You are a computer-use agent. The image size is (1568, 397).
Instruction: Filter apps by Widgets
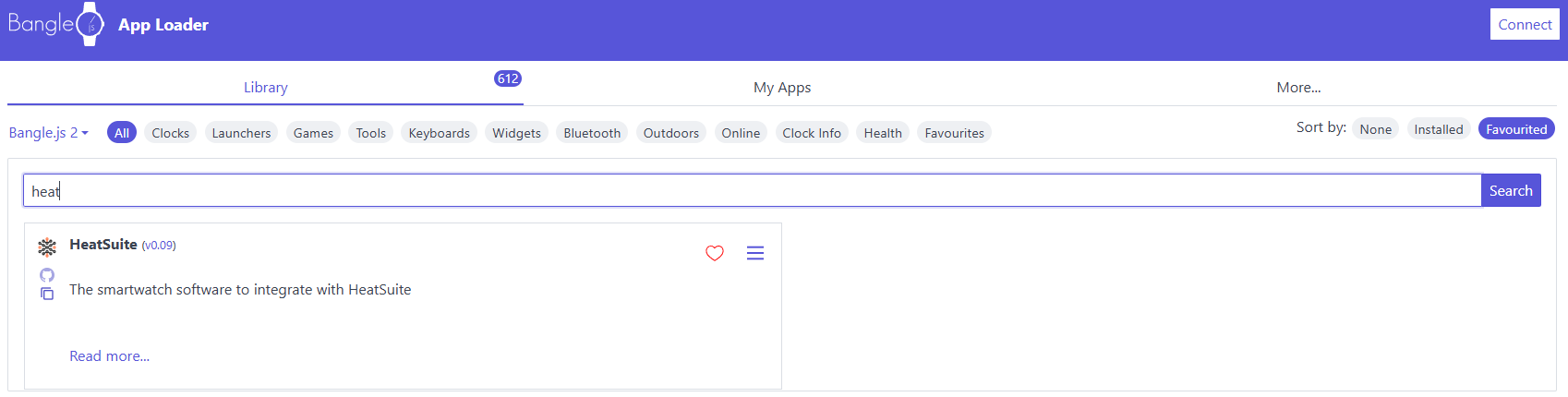516,133
